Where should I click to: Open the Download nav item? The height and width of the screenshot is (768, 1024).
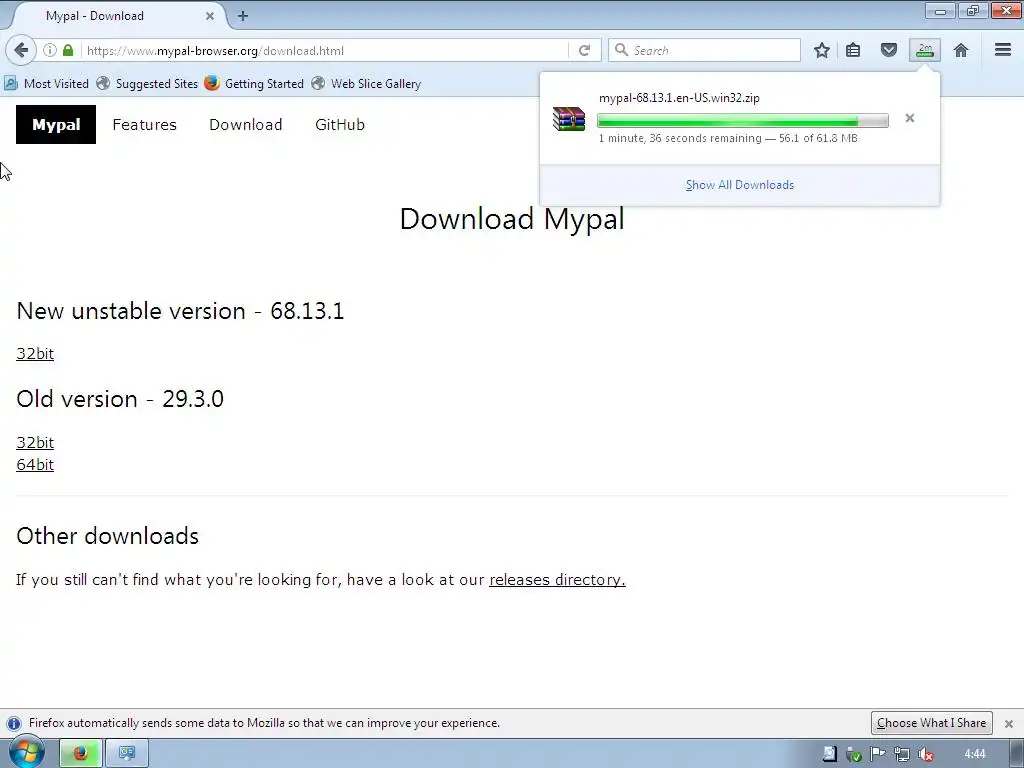pyautogui.click(x=246, y=125)
